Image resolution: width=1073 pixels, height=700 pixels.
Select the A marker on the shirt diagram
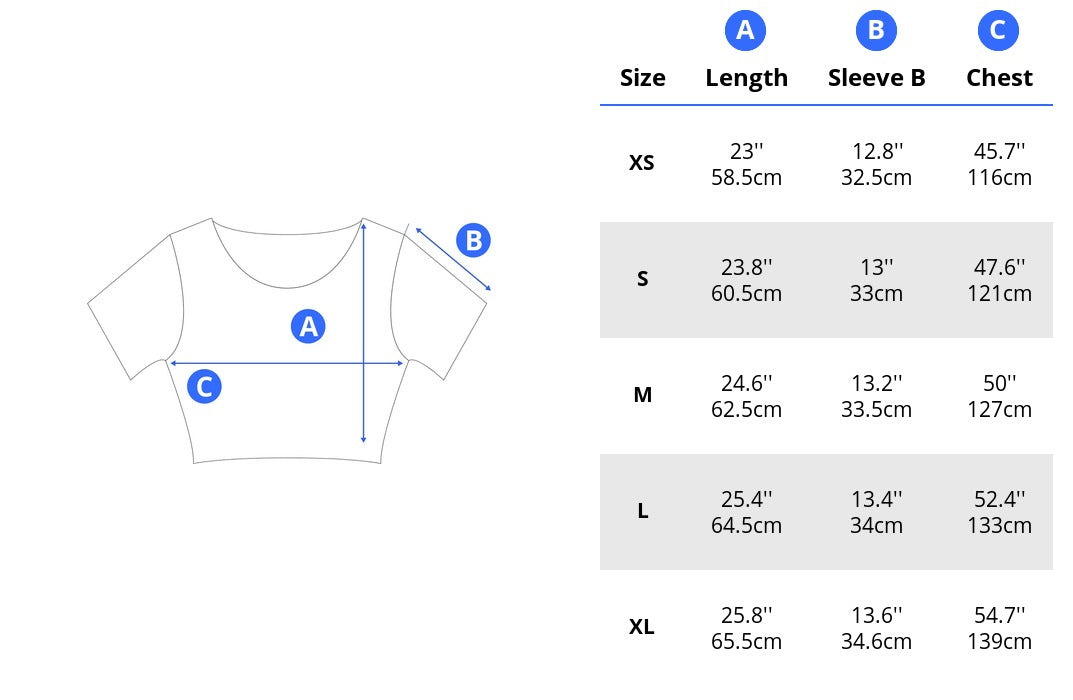[308, 326]
